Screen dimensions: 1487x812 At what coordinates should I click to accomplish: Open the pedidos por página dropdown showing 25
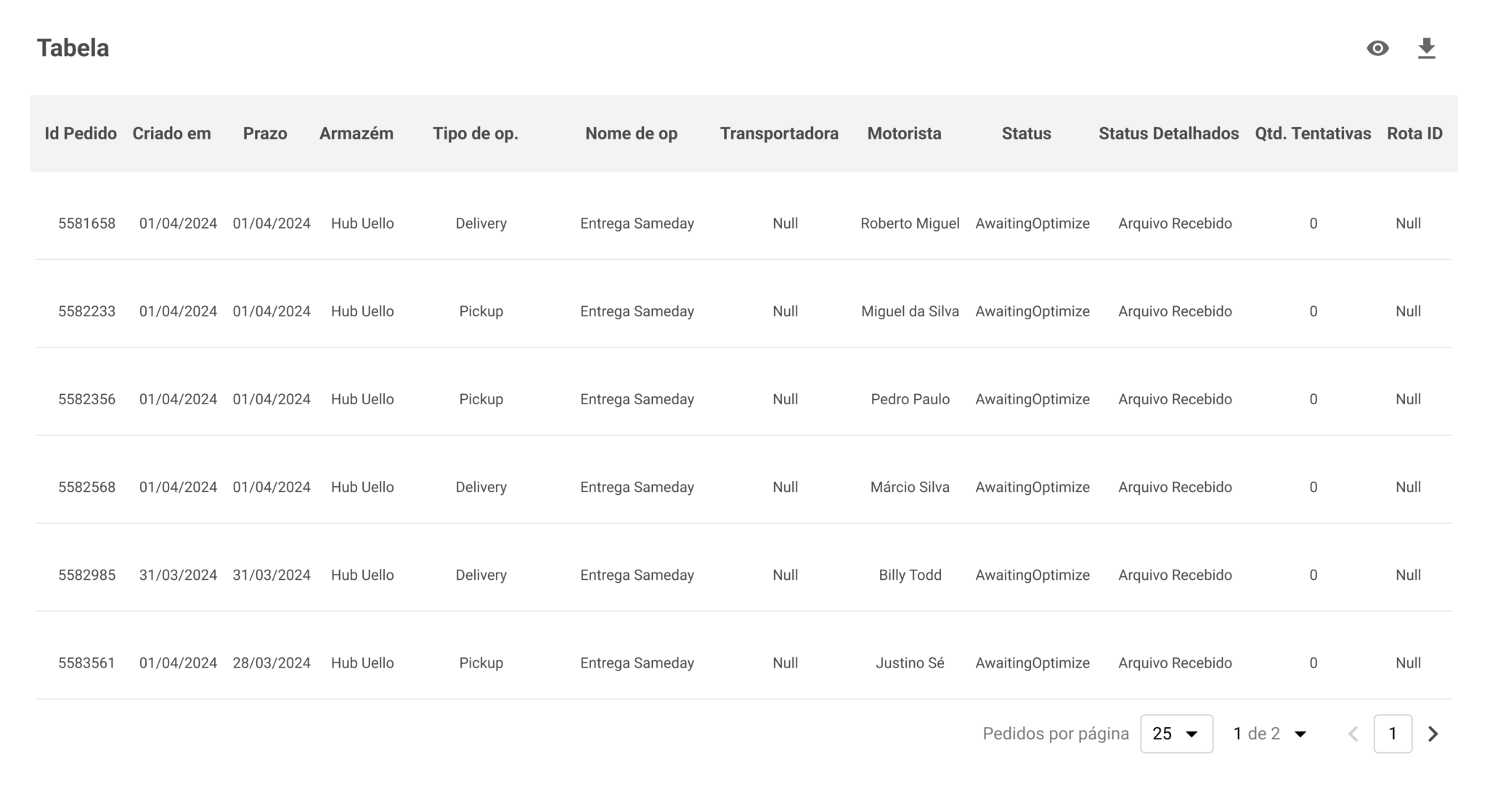(x=1176, y=734)
